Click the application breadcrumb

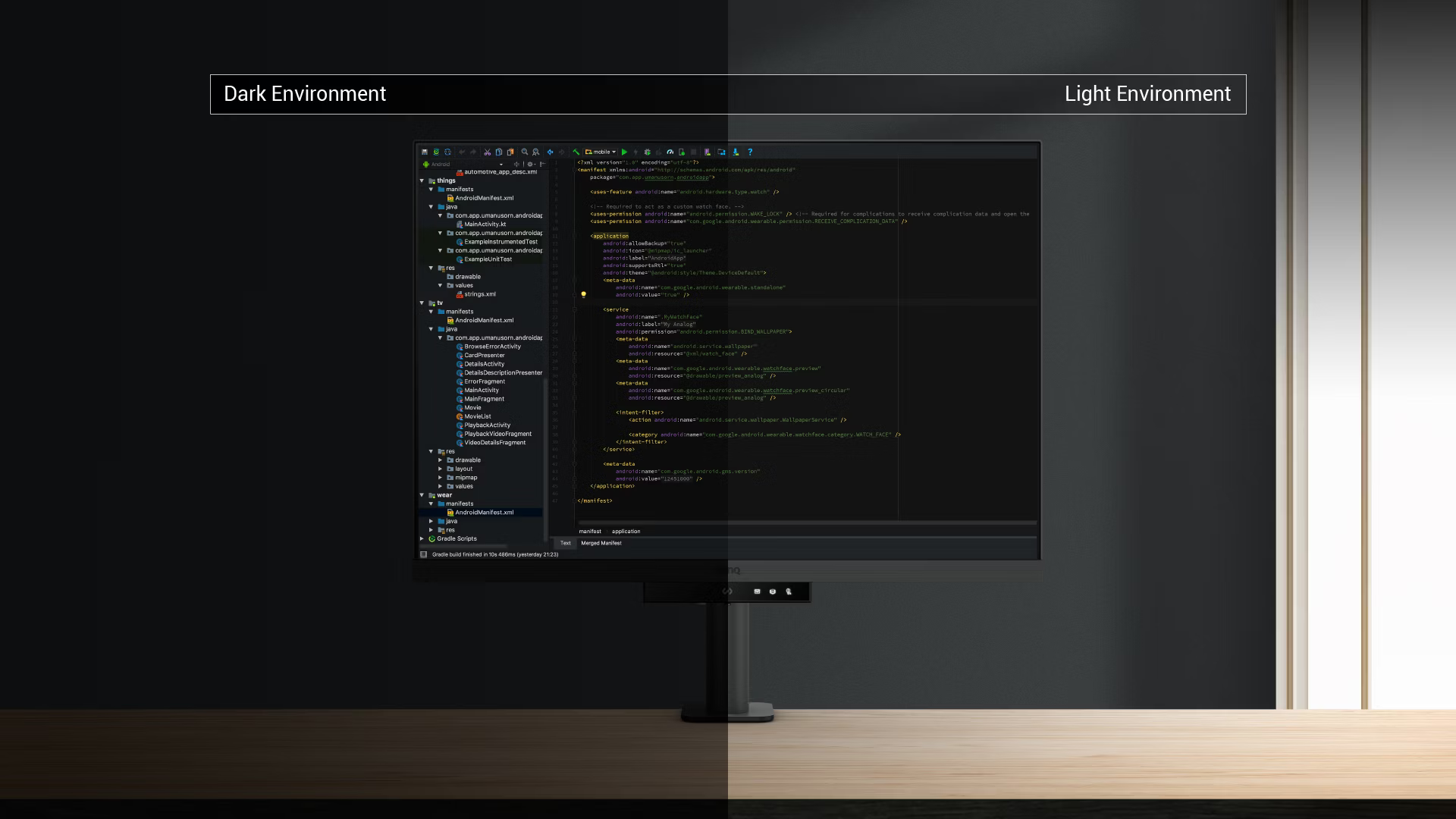tap(626, 532)
